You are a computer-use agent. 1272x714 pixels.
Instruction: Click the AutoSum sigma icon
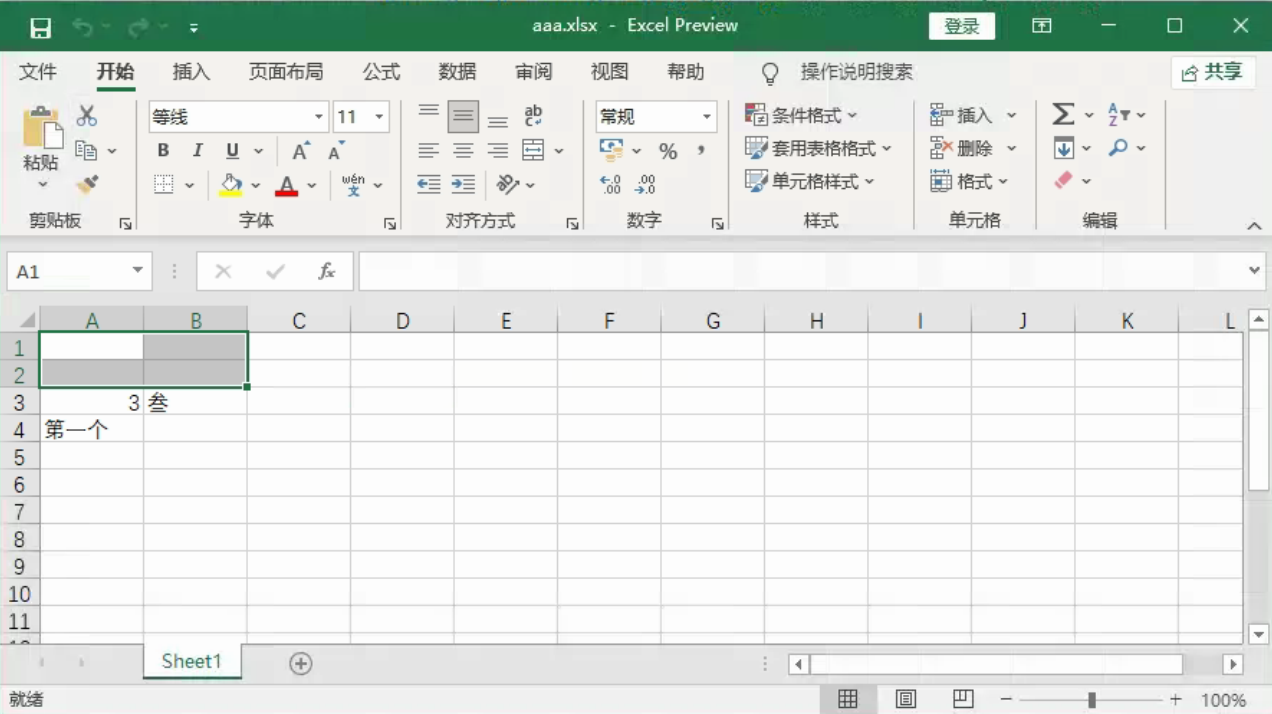click(x=1063, y=115)
